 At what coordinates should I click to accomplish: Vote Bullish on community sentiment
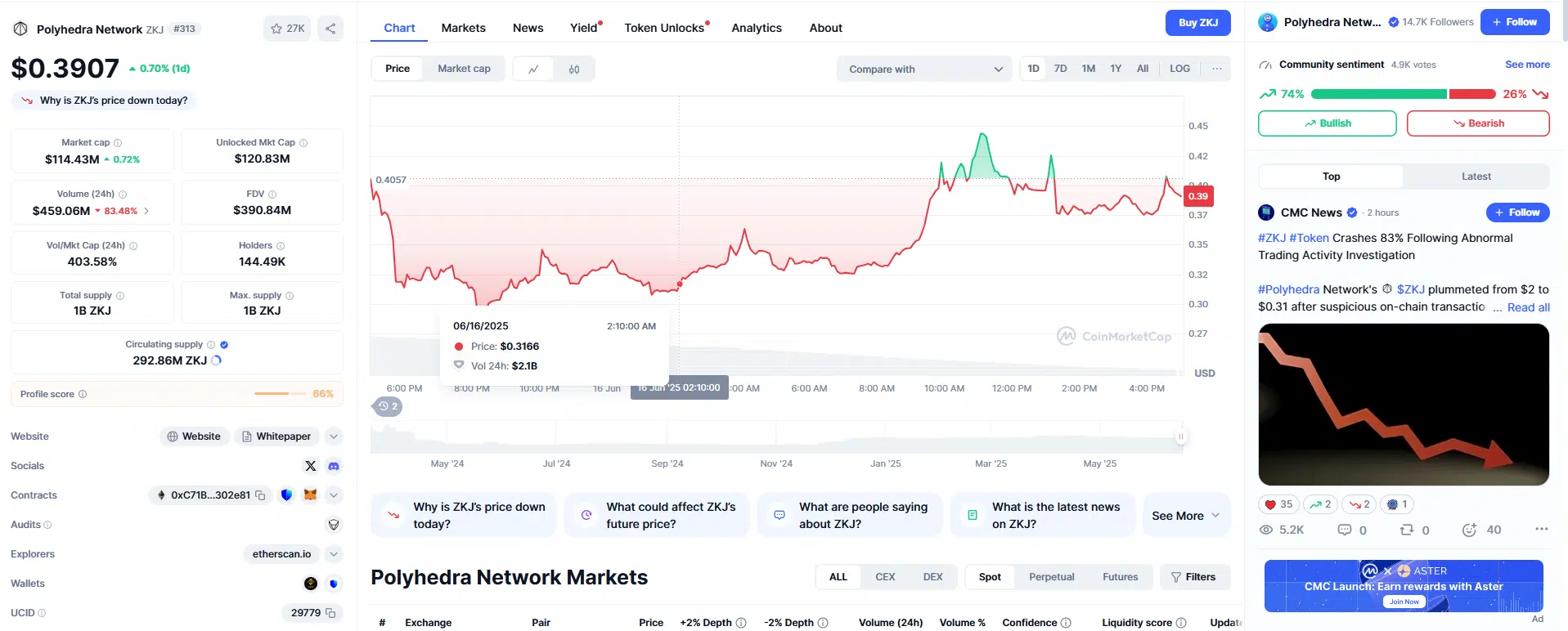[x=1327, y=123]
